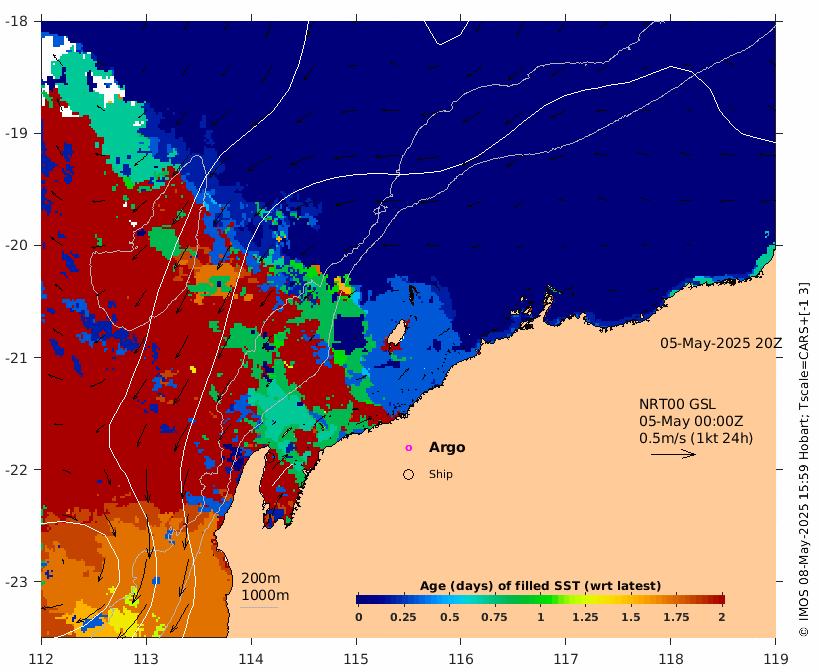Image resolution: width=819 pixels, height=672 pixels.
Task: Click the vertical IMOS copyright text
Action: [x=804, y=459]
